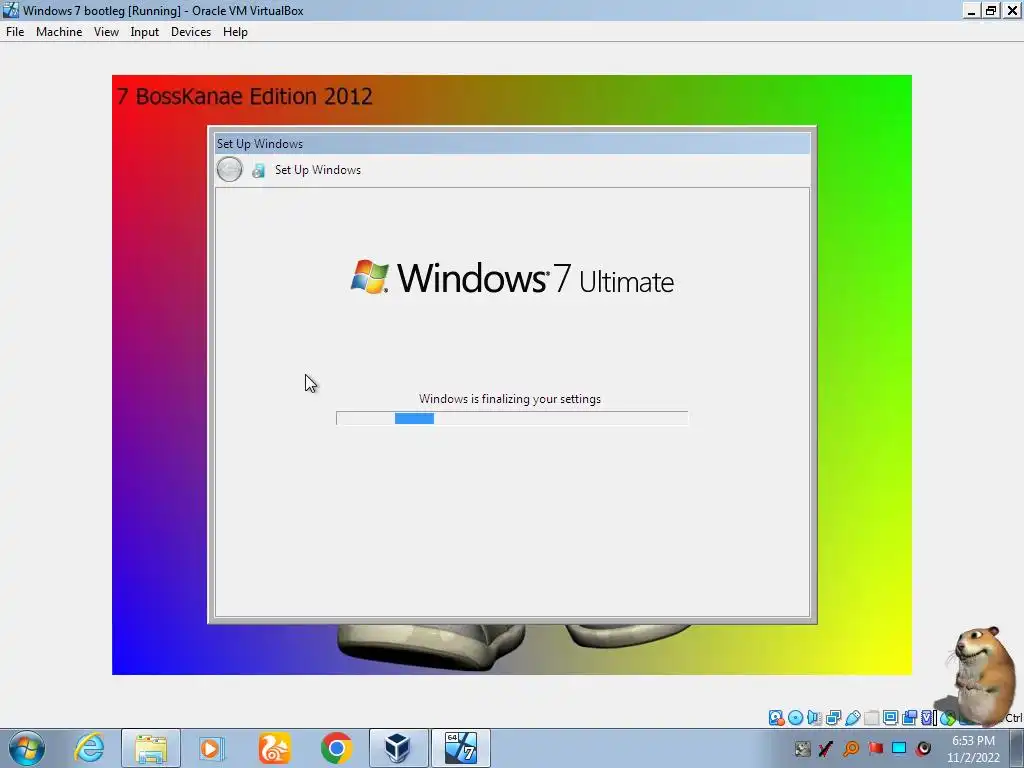Click the finalizing settings progress bar
Viewport: 1024px width, 768px height.
[512, 418]
